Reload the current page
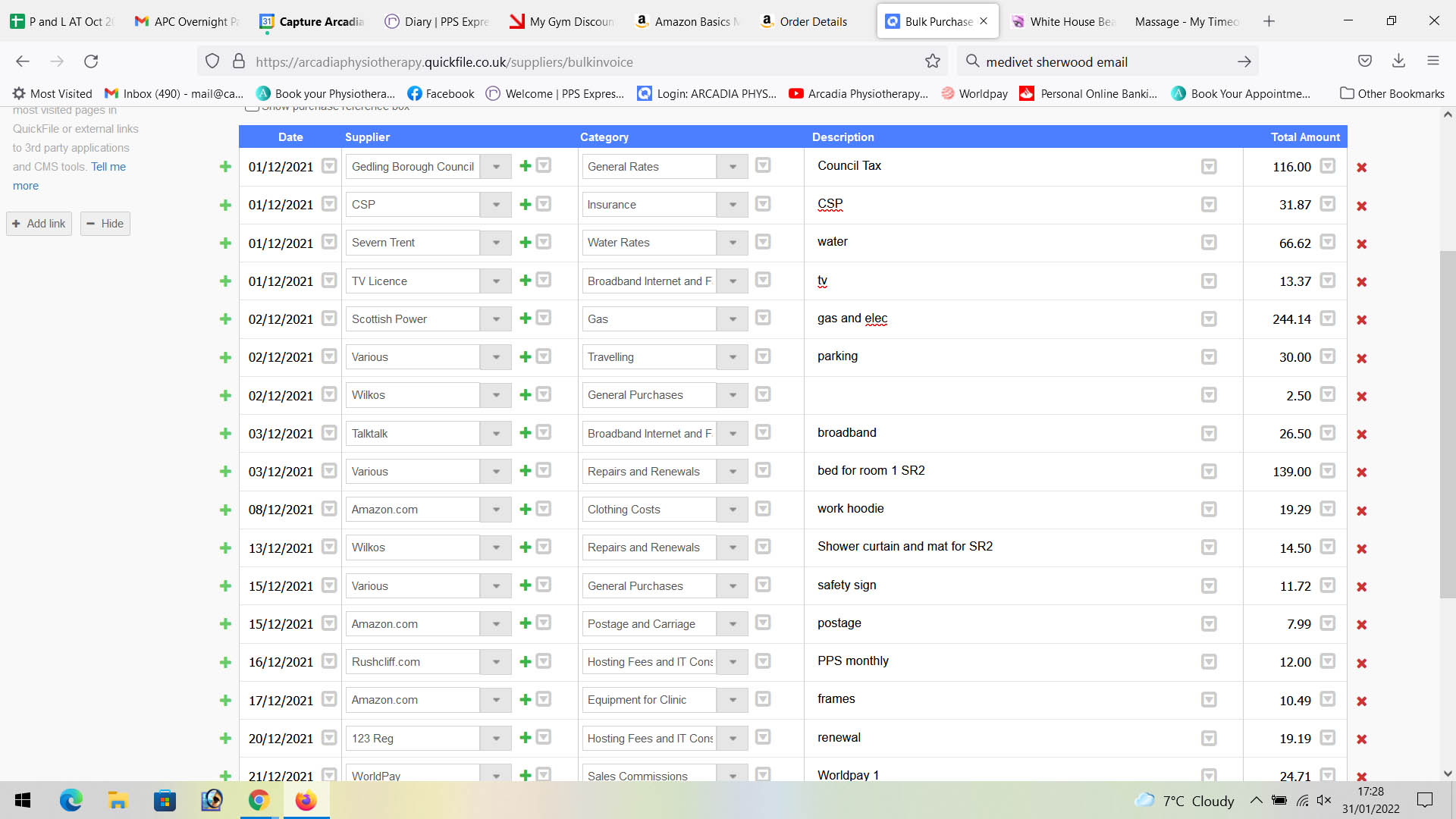Screen dimensions: 1456x819 point(91,61)
